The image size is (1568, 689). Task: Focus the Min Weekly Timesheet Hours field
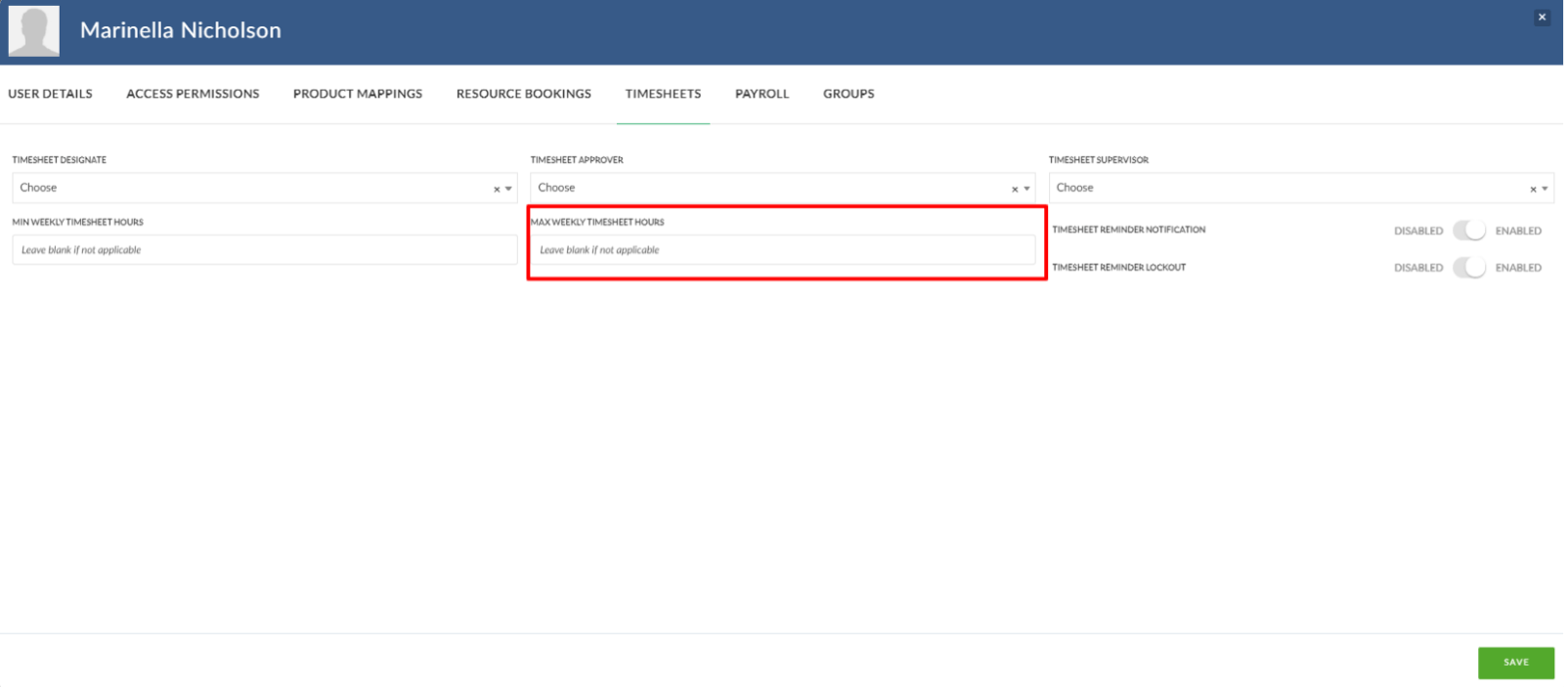click(x=264, y=250)
